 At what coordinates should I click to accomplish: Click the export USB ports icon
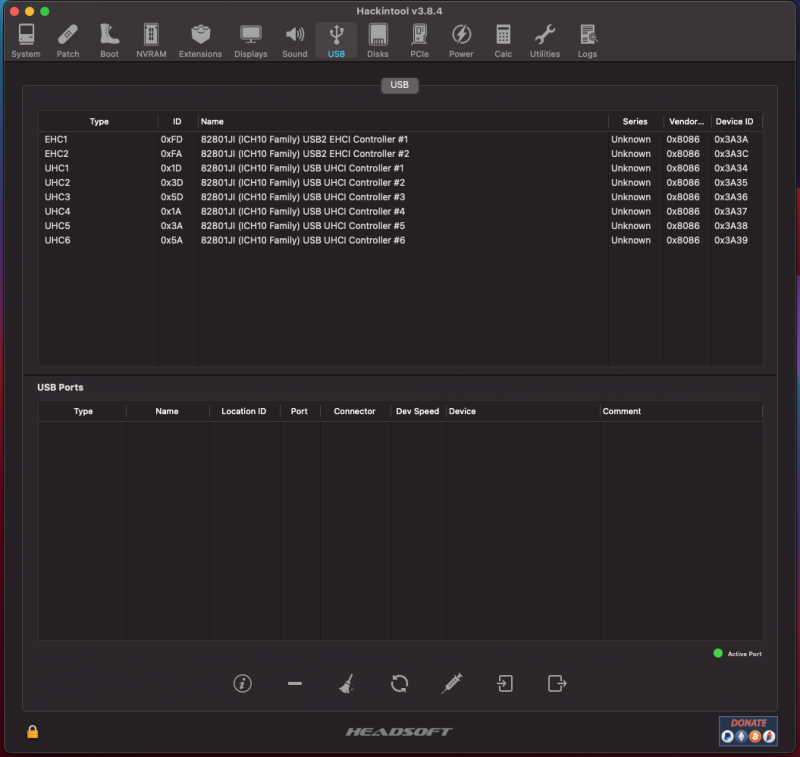tap(557, 684)
